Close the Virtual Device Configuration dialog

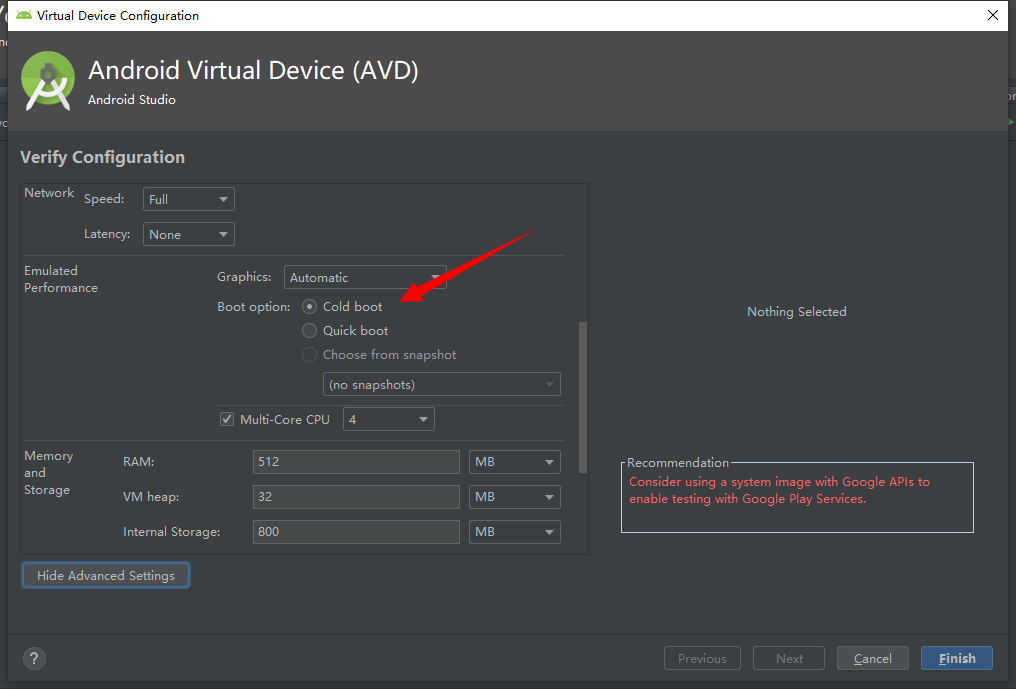(x=993, y=15)
